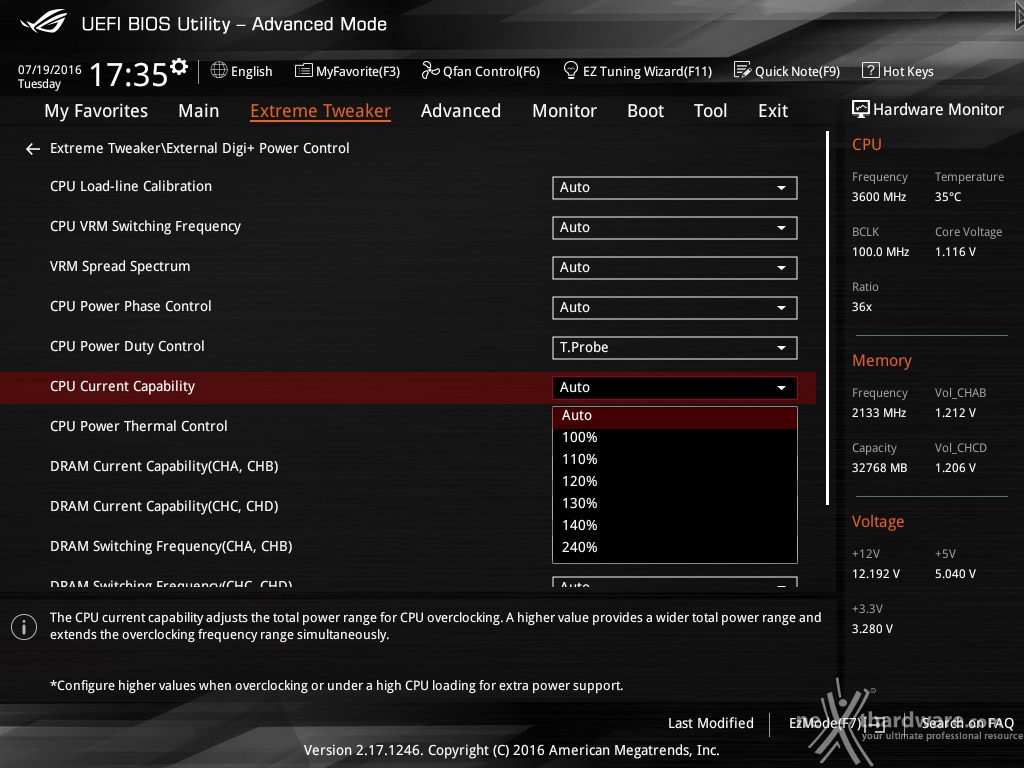Screen dimensions: 1024x768
Task: Click the Quick Note pencil icon
Action: tap(743, 70)
